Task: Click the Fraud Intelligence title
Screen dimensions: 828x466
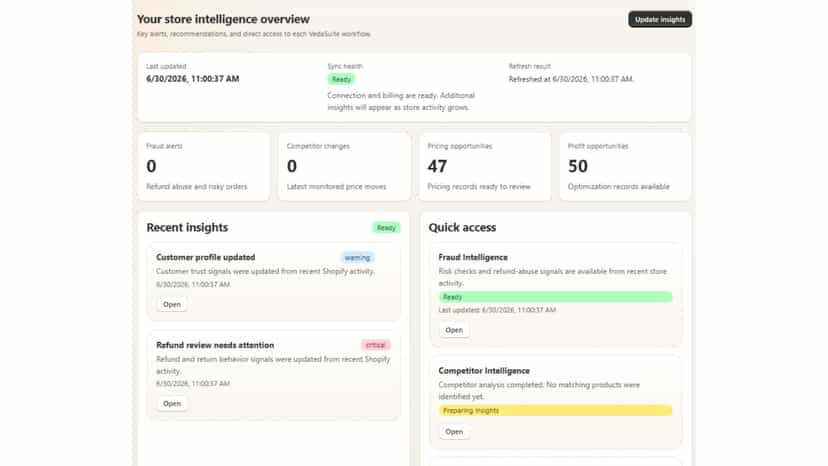Action: coord(473,257)
